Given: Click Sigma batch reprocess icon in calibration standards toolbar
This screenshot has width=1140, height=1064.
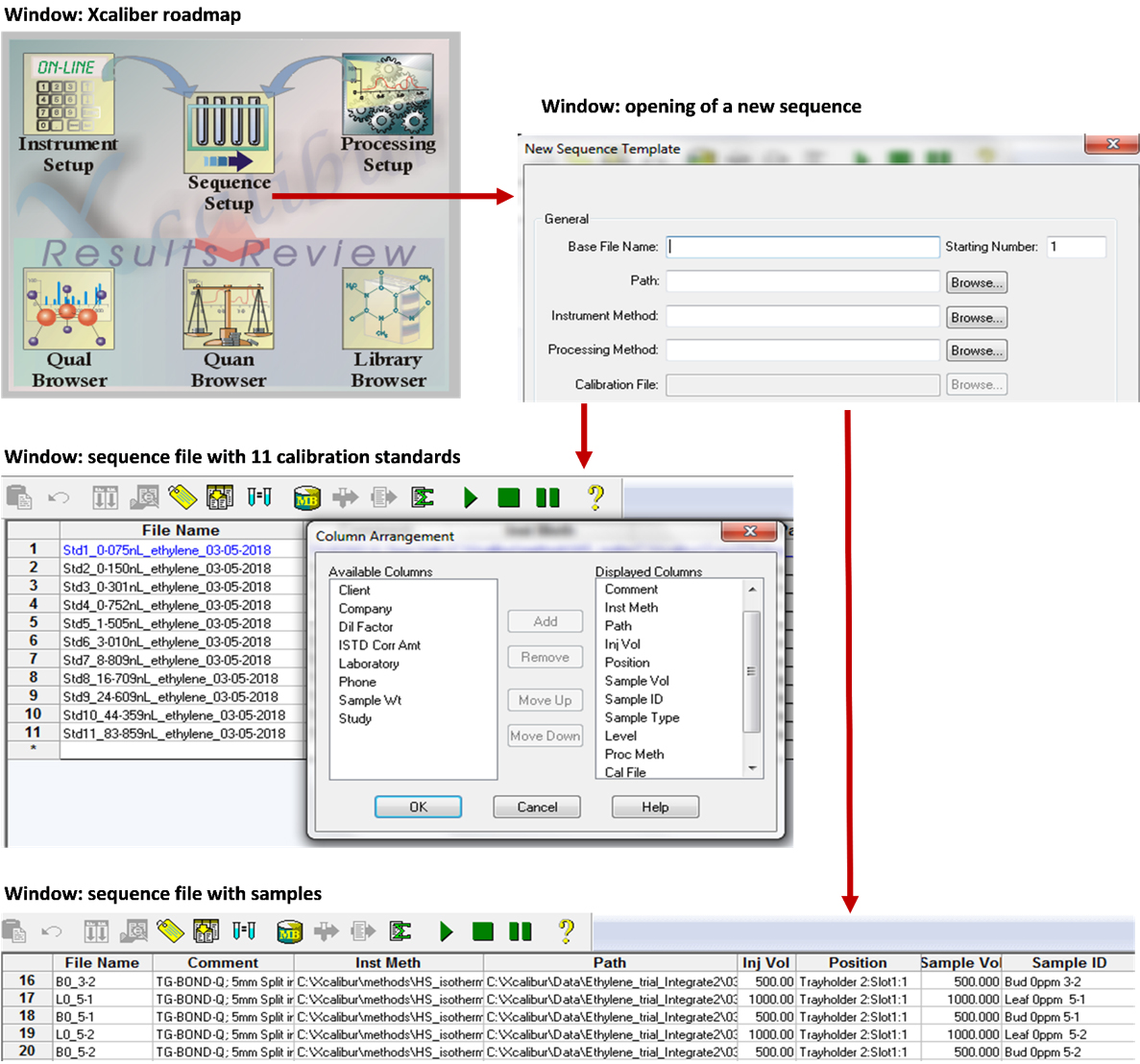Looking at the screenshot, I should [x=423, y=497].
